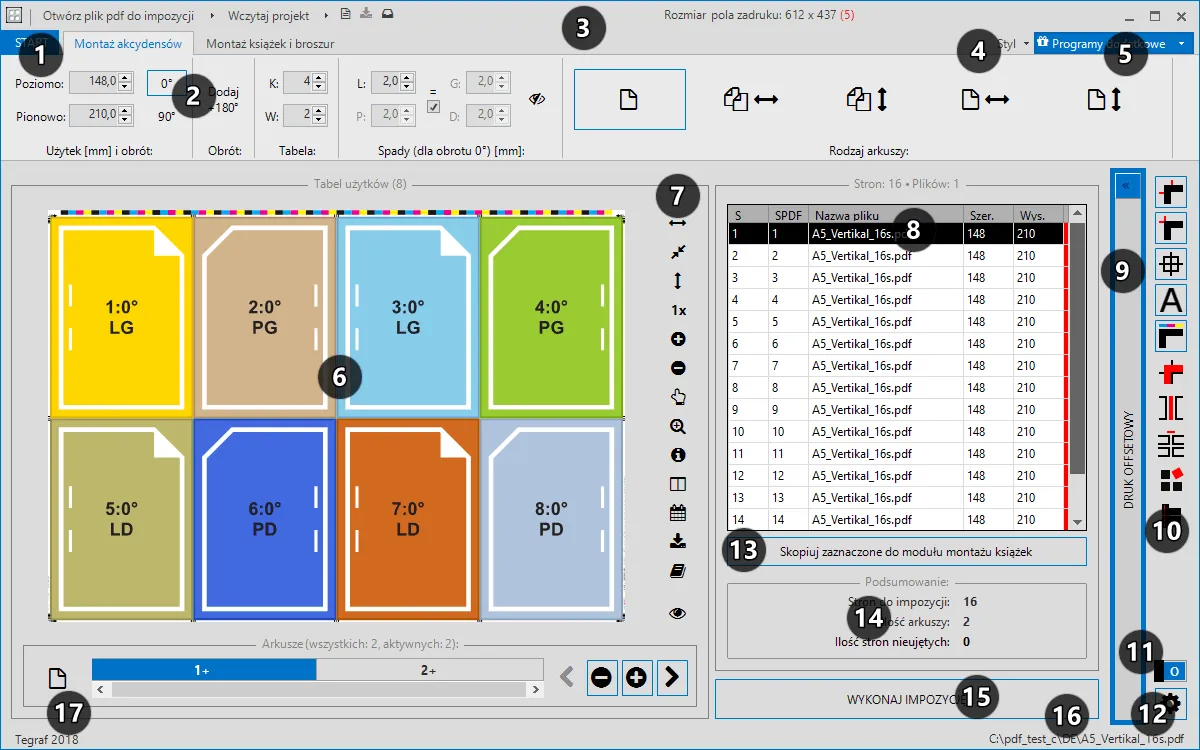This screenshot has height=750, width=1200.
Task: Click the download icon in preview toolbar
Action: tap(678, 541)
